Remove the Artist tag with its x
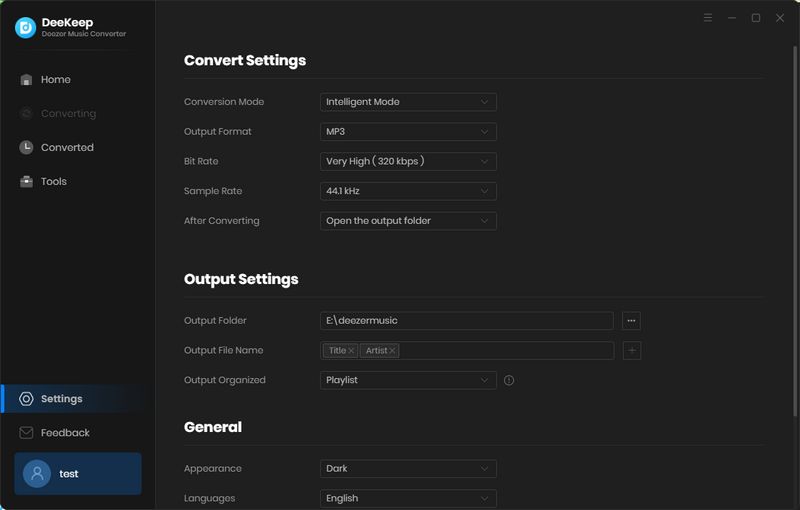The width and height of the screenshot is (800, 510). coord(392,351)
